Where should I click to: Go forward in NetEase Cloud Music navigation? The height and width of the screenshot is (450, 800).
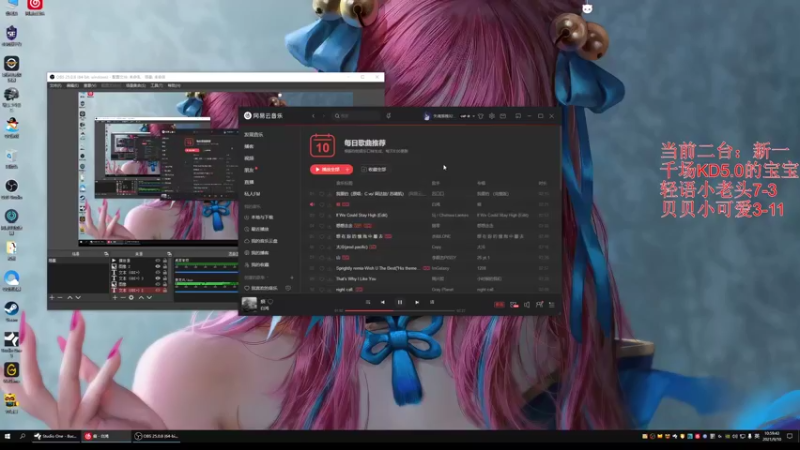pyautogui.click(x=323, y=116)
